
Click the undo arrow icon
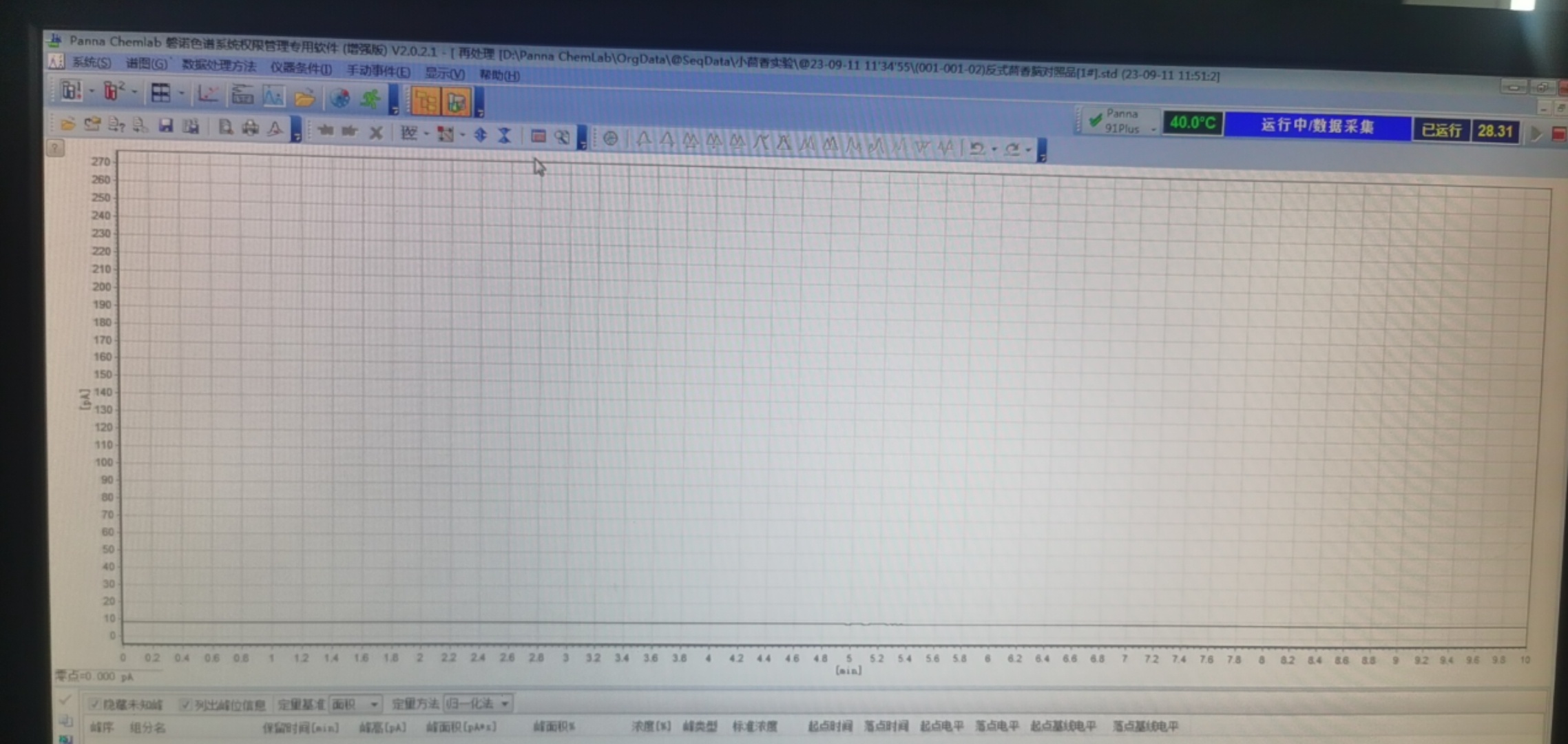[976, 148]
